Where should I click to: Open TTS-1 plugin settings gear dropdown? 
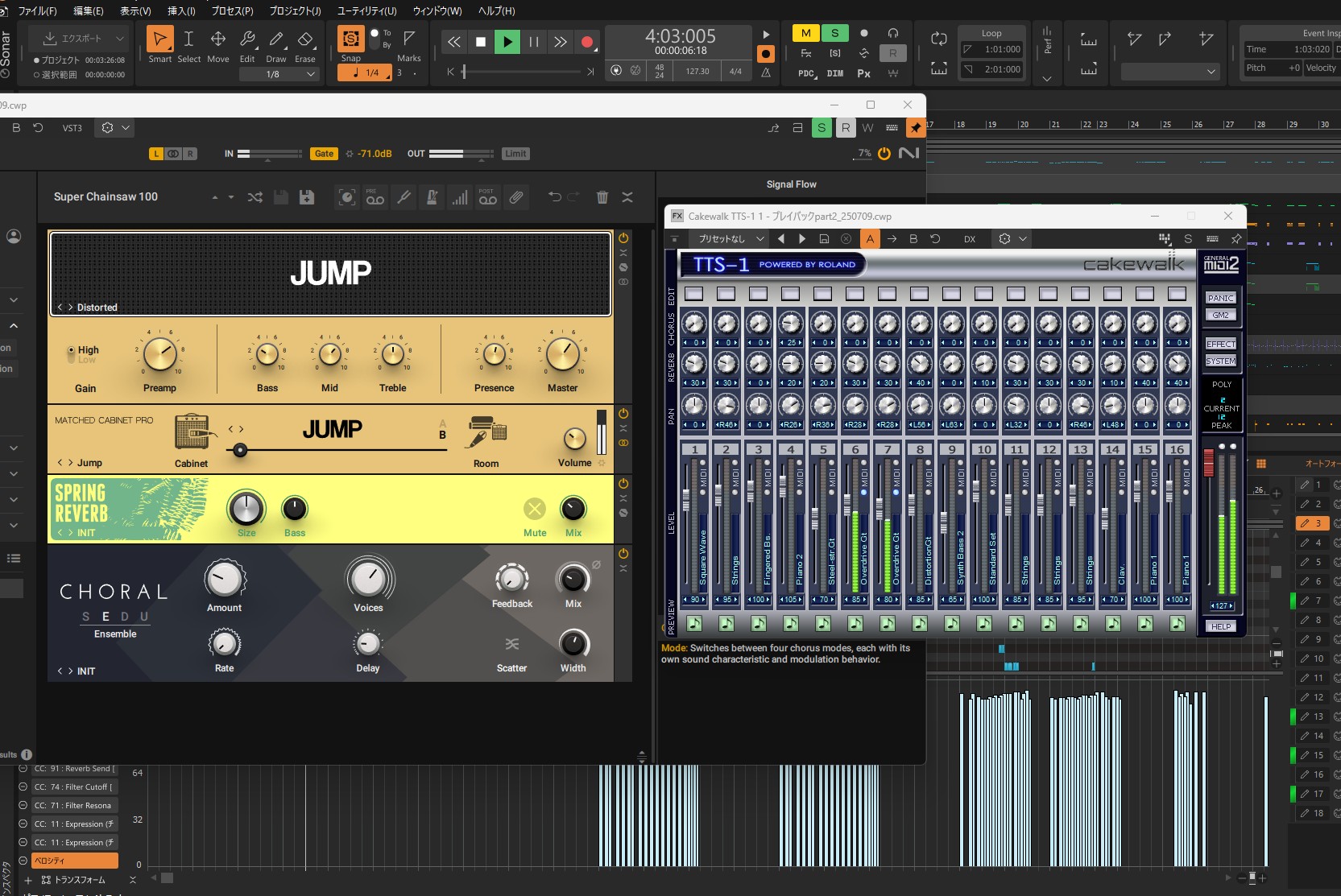(x=1012, y=239)
